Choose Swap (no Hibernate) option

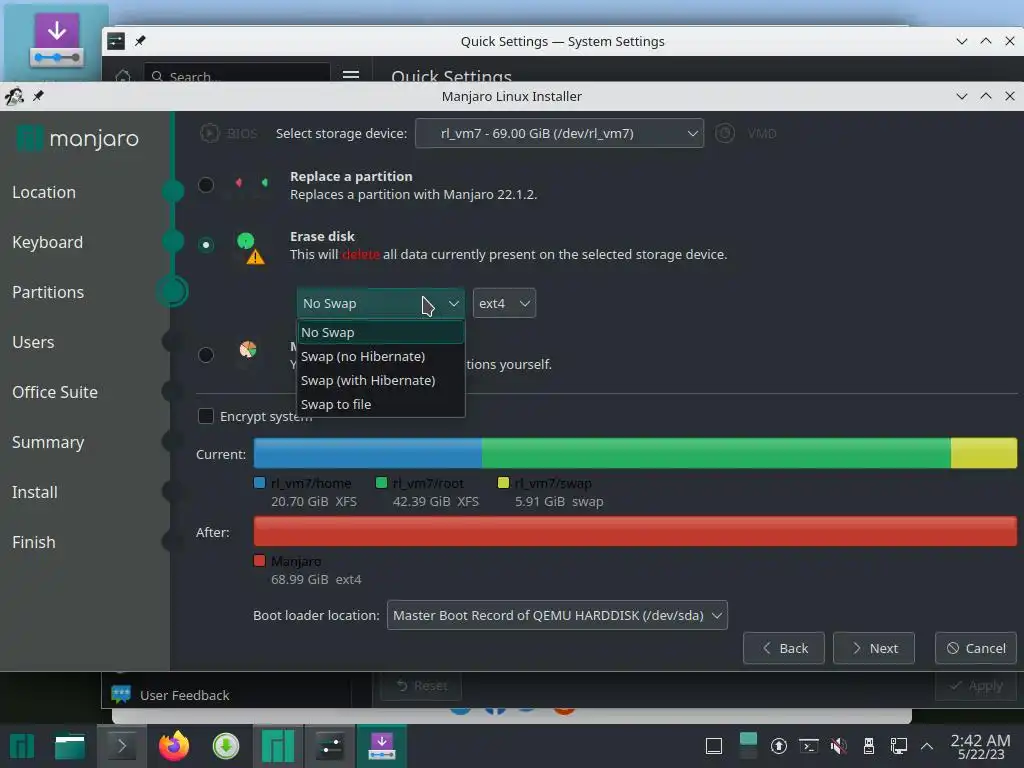pos(381,357)
